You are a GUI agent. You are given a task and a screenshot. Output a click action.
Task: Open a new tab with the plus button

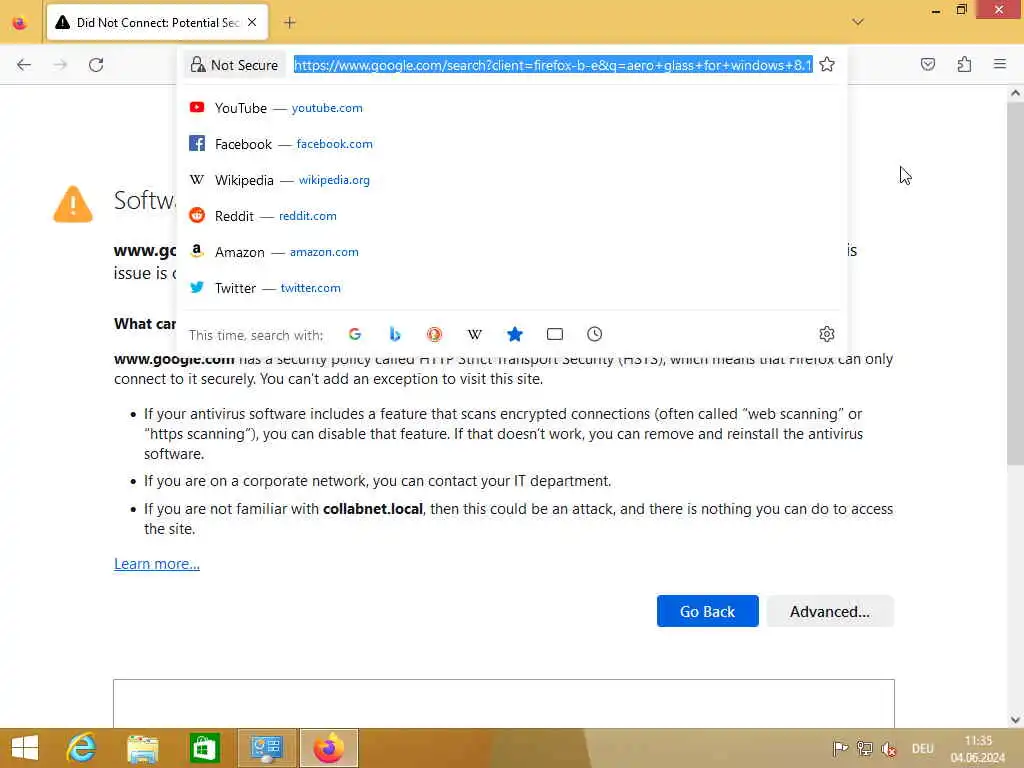point(290,23)
